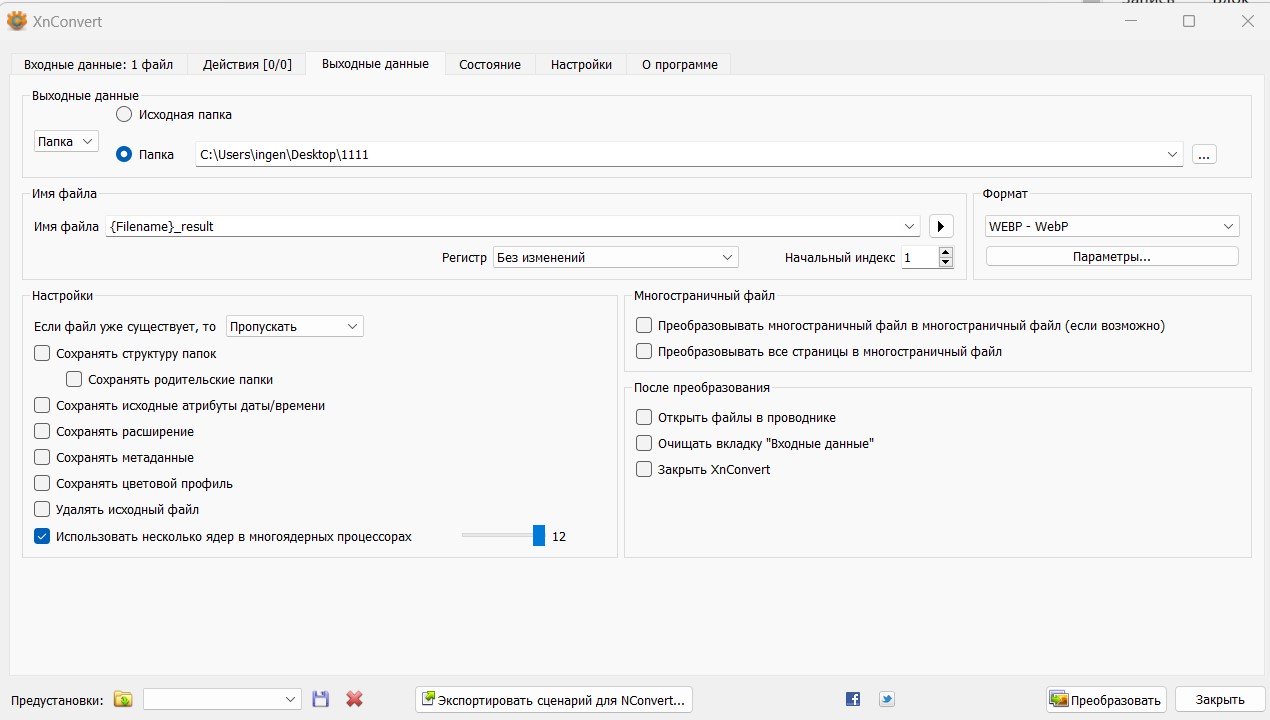
Task: Open the Facebook link icon
Action: pos(853,699)
